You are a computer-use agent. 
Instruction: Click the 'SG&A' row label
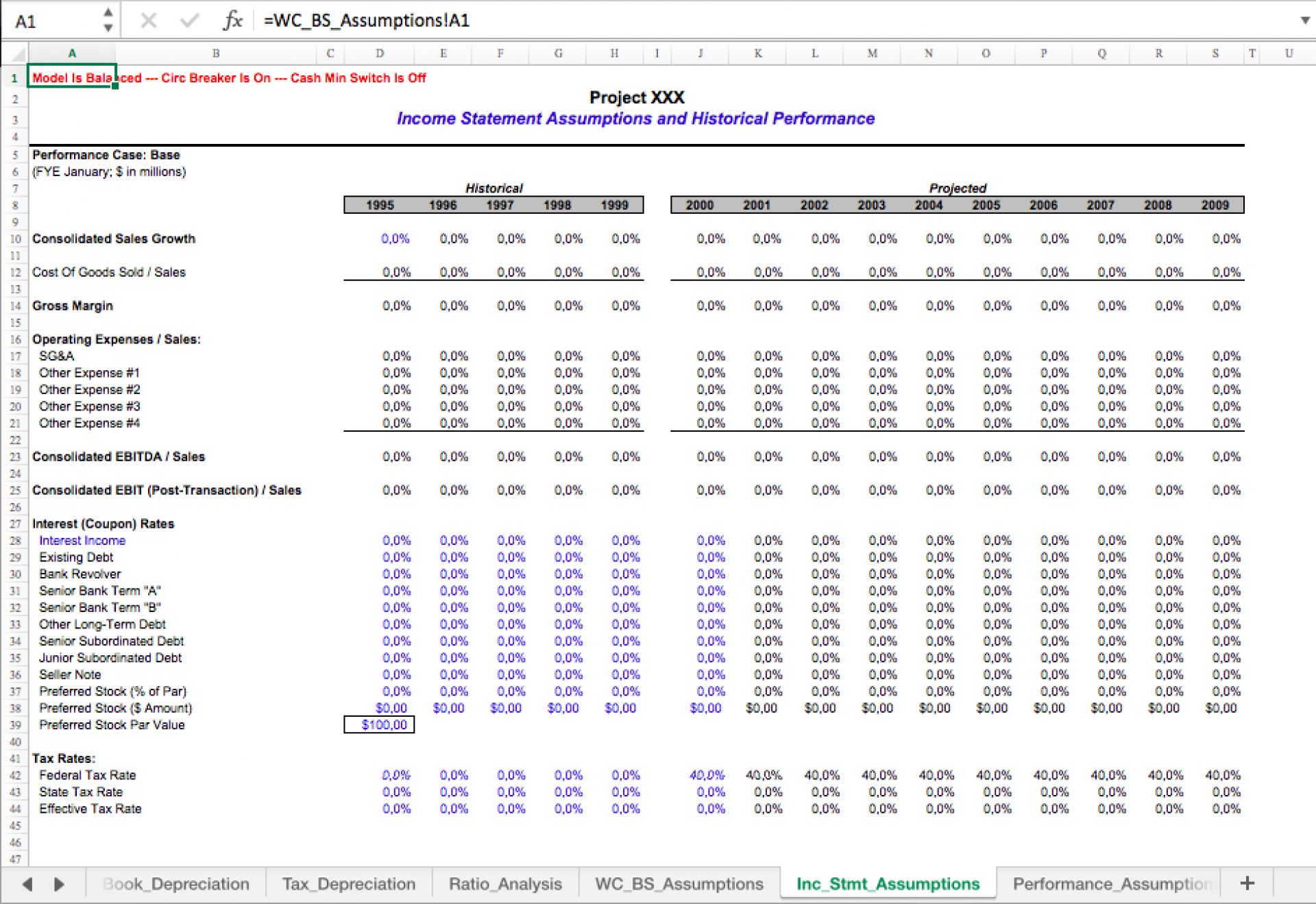[56, 356]
